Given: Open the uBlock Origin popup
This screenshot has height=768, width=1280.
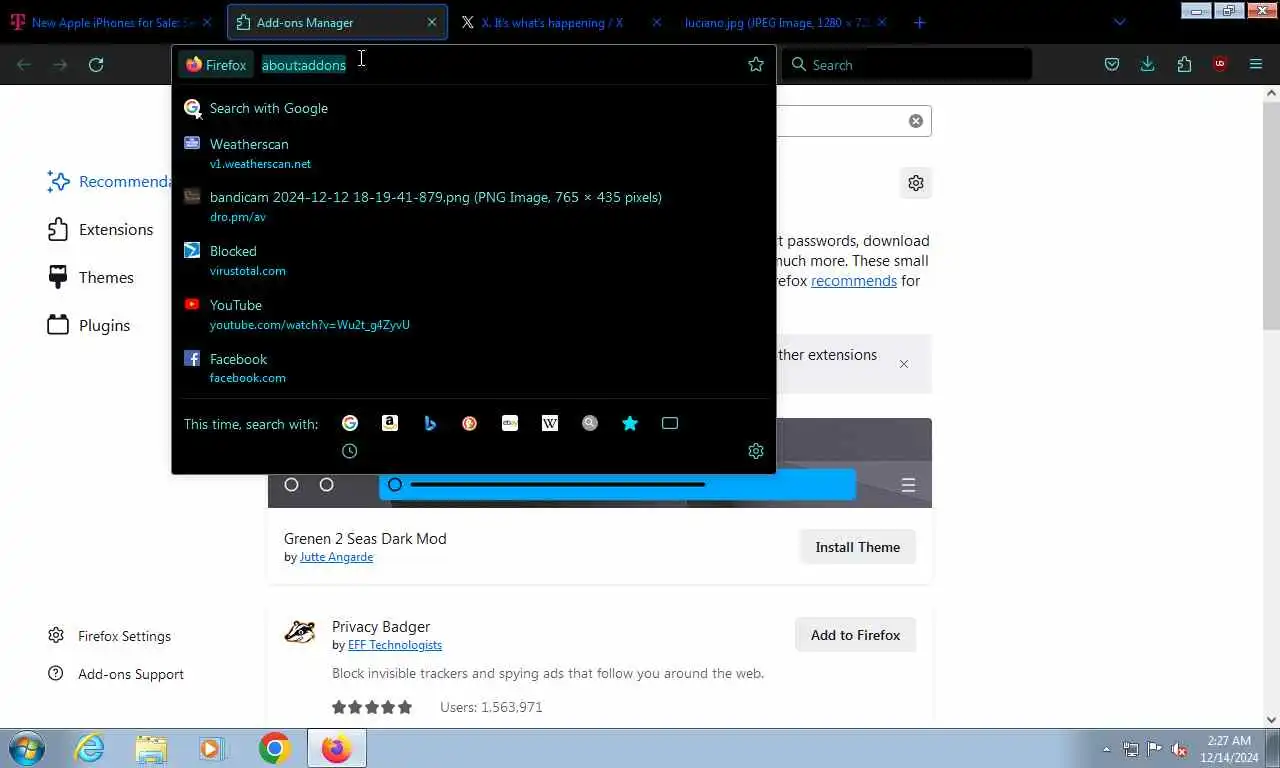Looking at the screenshot, I should click(x=1220, y=64).
